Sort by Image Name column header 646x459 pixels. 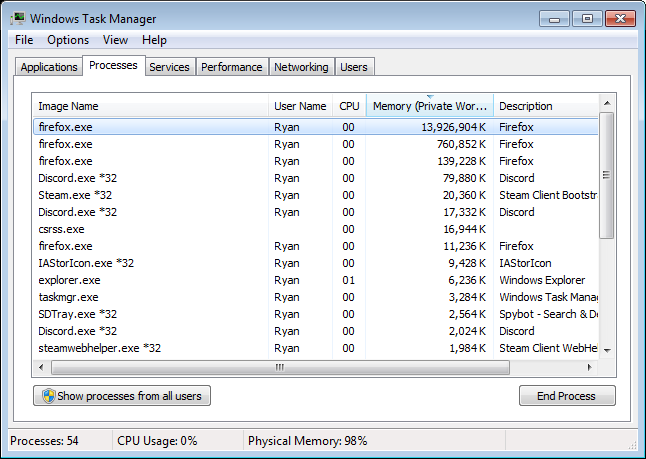(150, 106)
